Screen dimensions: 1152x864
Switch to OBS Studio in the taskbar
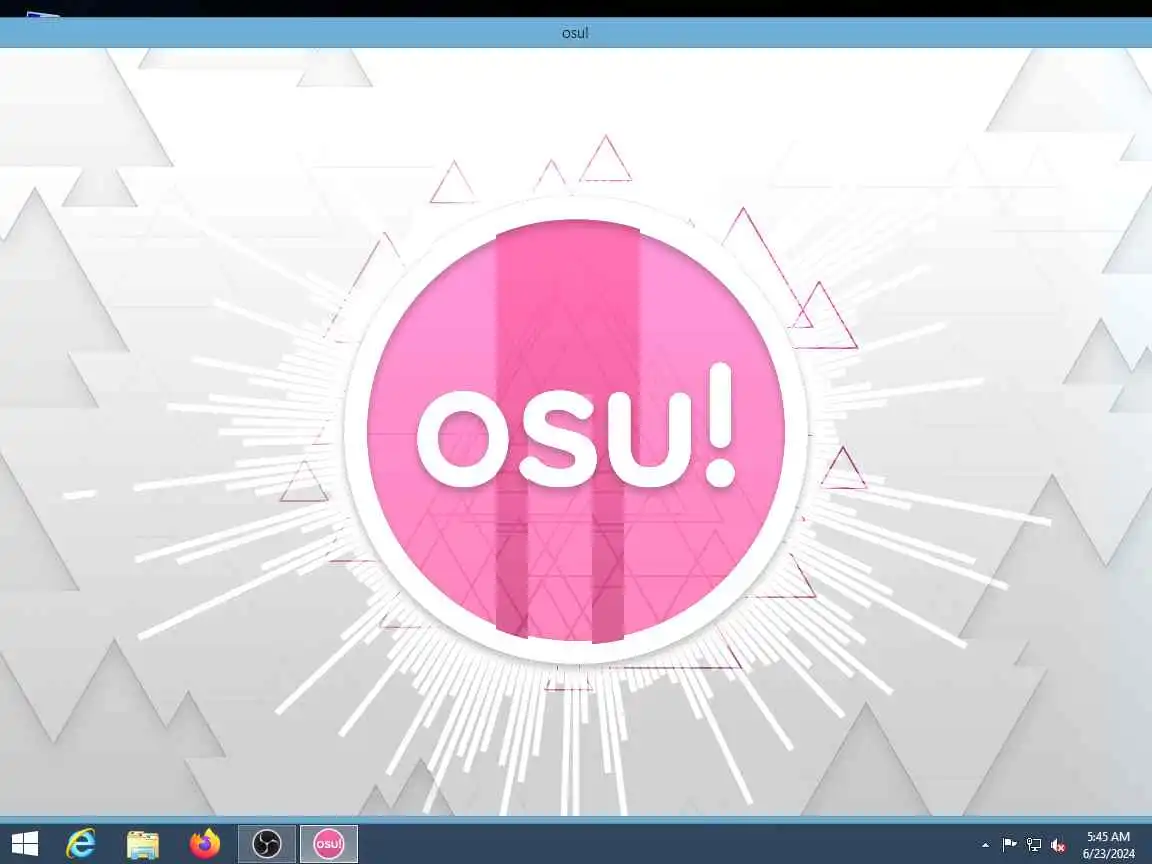point(267,843)
